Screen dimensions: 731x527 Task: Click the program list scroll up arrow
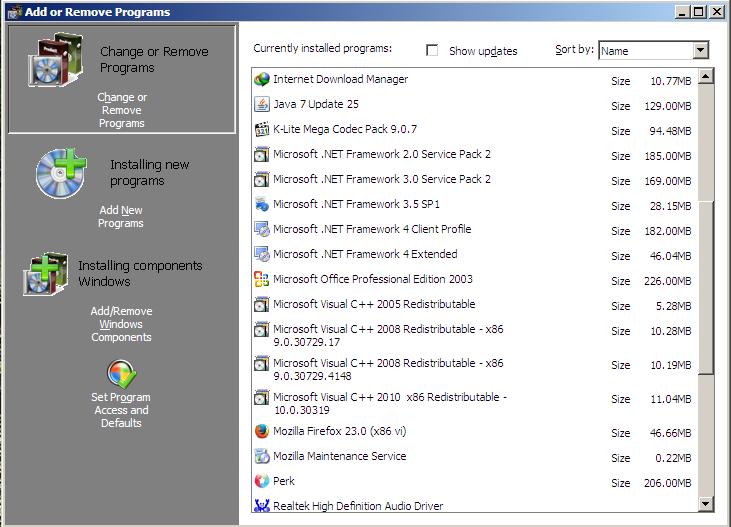(706, 76)
